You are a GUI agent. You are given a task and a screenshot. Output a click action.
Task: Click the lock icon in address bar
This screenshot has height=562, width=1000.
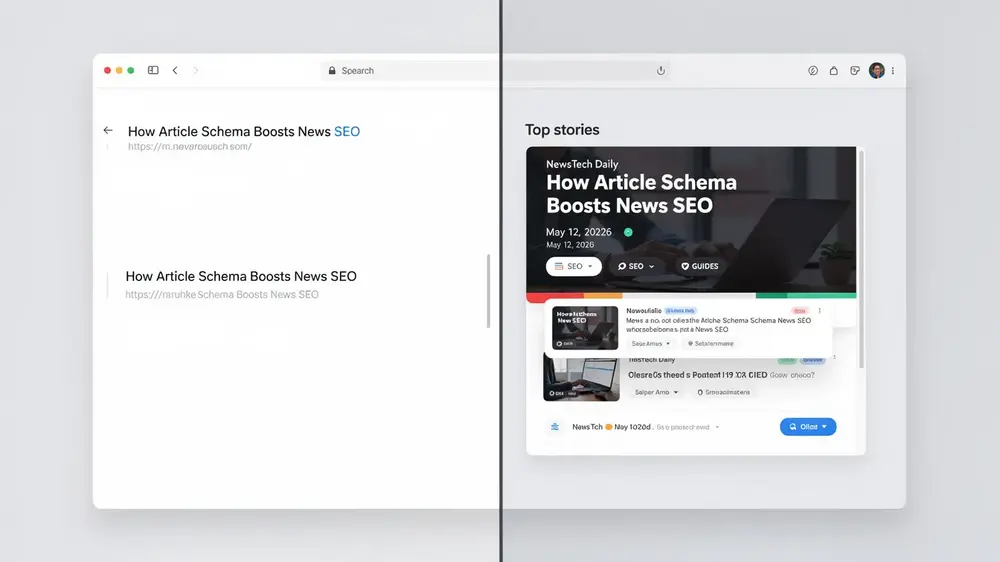[x=332, y=70]
